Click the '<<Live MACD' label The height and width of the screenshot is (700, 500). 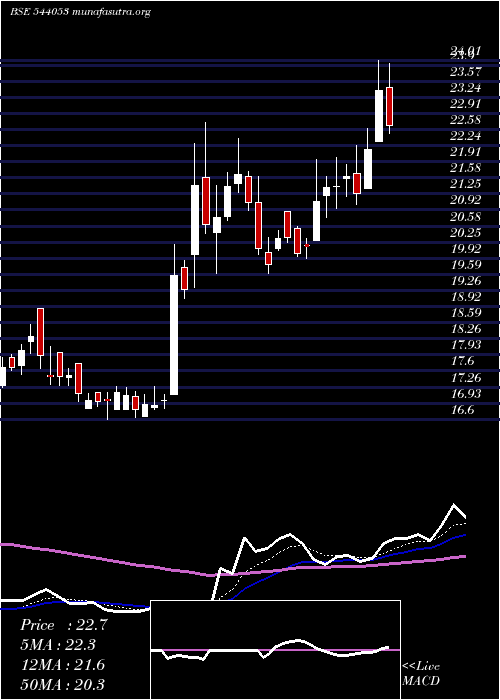coord(421,674)
